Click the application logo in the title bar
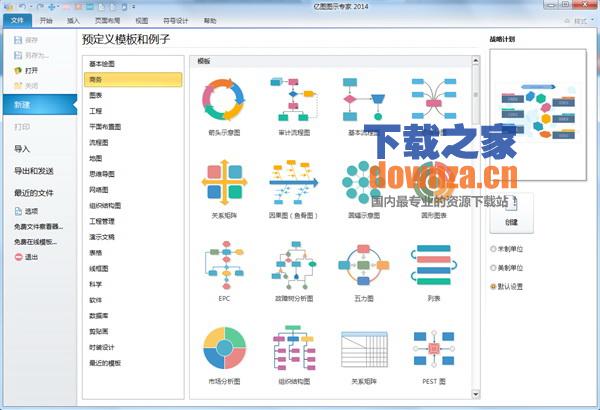The image size is (600, 410). coord(8,6)
